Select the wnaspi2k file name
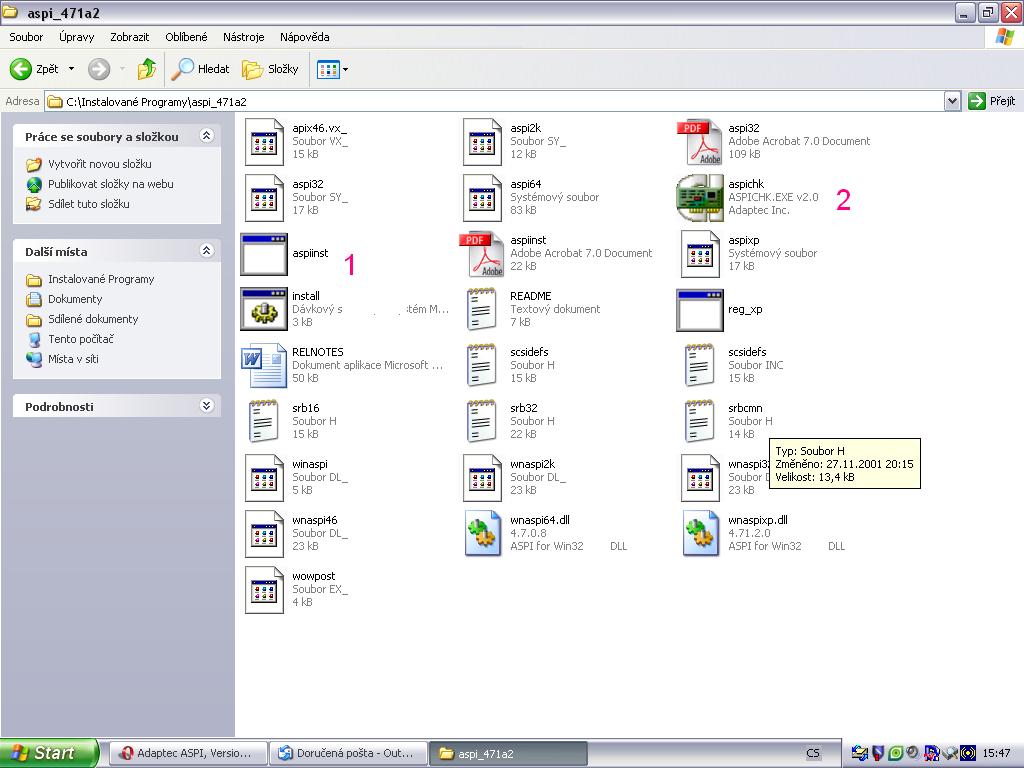The image size is (1024, 768). point(532,464)
